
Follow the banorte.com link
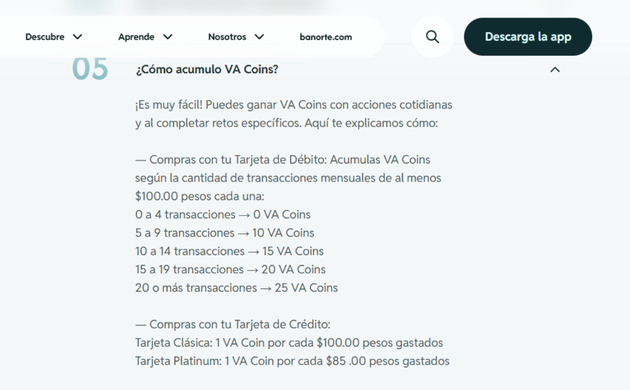pos(326,37)
